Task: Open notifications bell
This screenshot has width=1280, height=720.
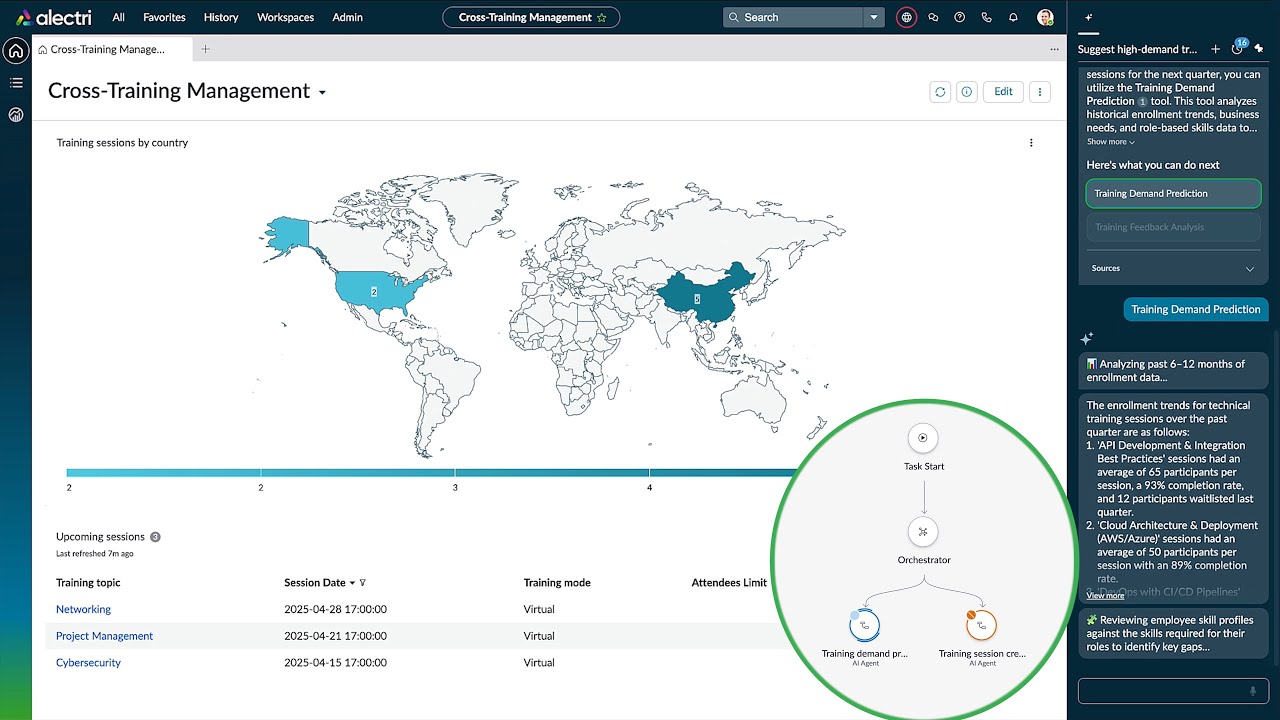Action: 1013,17
